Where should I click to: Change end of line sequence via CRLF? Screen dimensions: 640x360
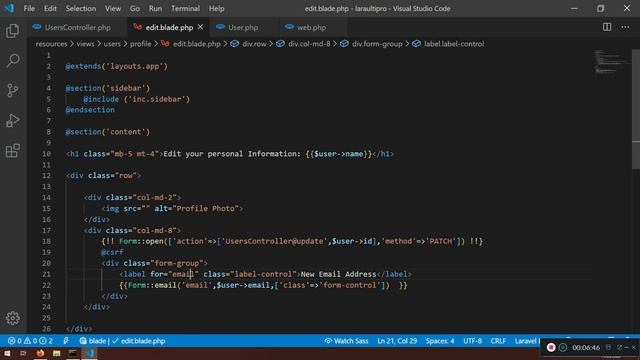pyautogui.click(x=498, y=341)
